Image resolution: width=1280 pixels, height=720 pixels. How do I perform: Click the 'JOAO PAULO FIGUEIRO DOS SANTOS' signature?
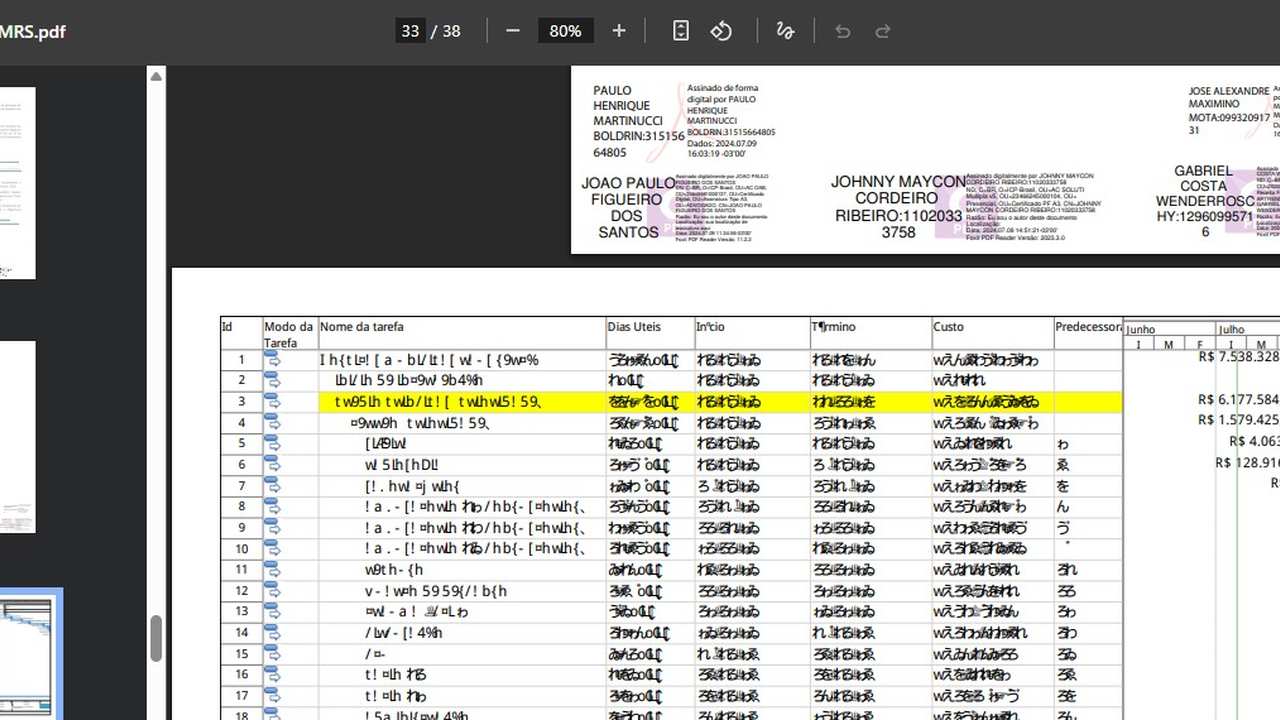(x=629, y=207)
